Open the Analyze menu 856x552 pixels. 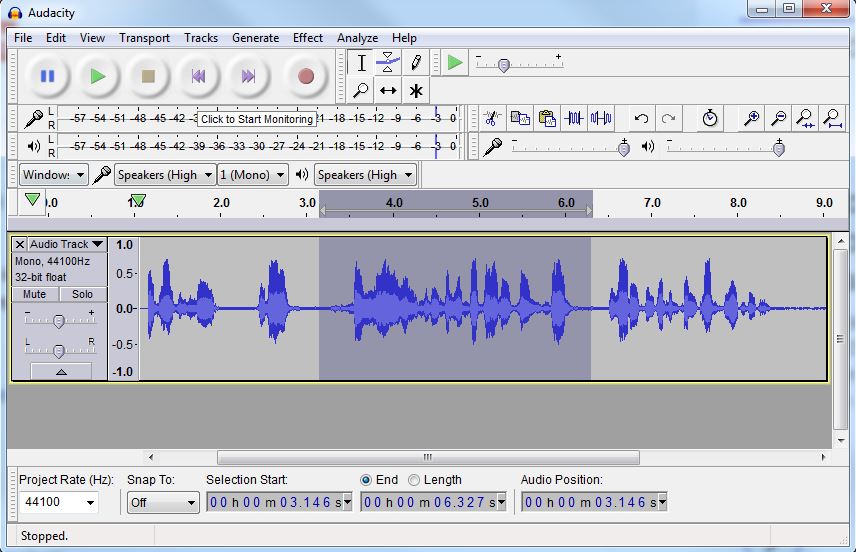[358, 38]
